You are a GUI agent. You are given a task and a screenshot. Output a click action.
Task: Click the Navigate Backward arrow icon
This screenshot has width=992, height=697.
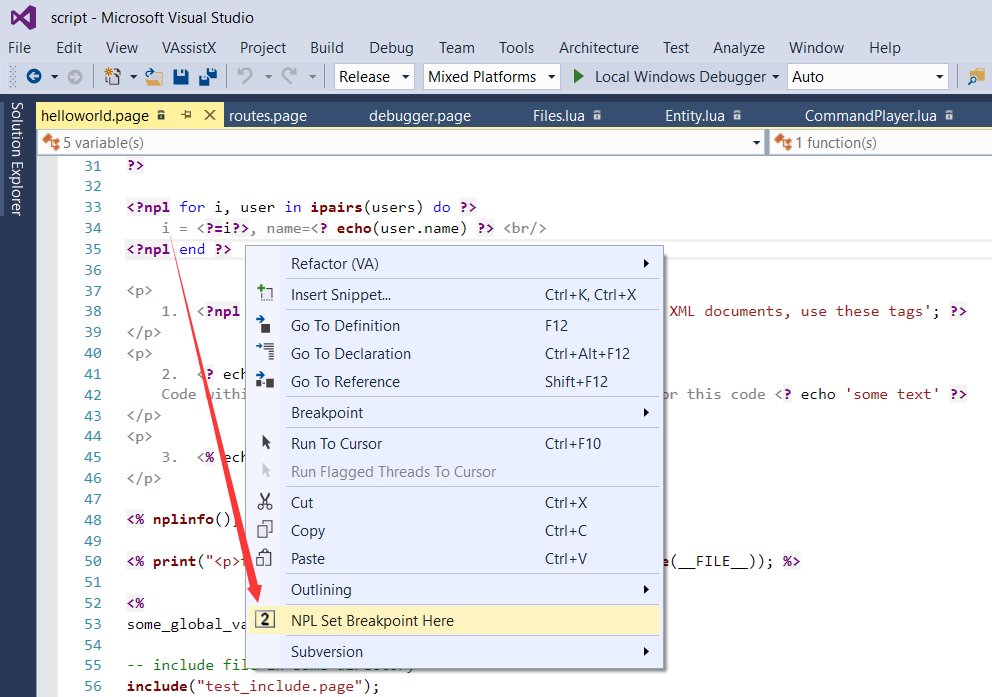34,75
